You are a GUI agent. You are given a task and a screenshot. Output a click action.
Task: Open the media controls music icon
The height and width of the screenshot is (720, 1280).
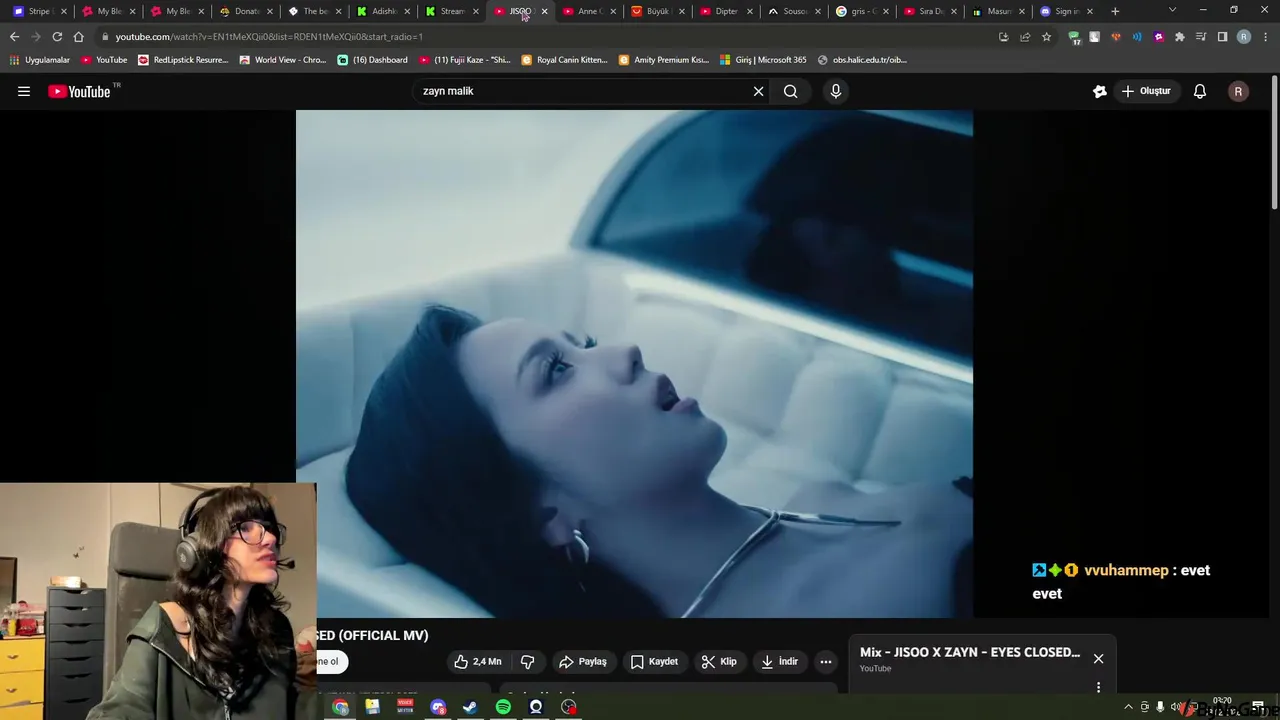1201,37
